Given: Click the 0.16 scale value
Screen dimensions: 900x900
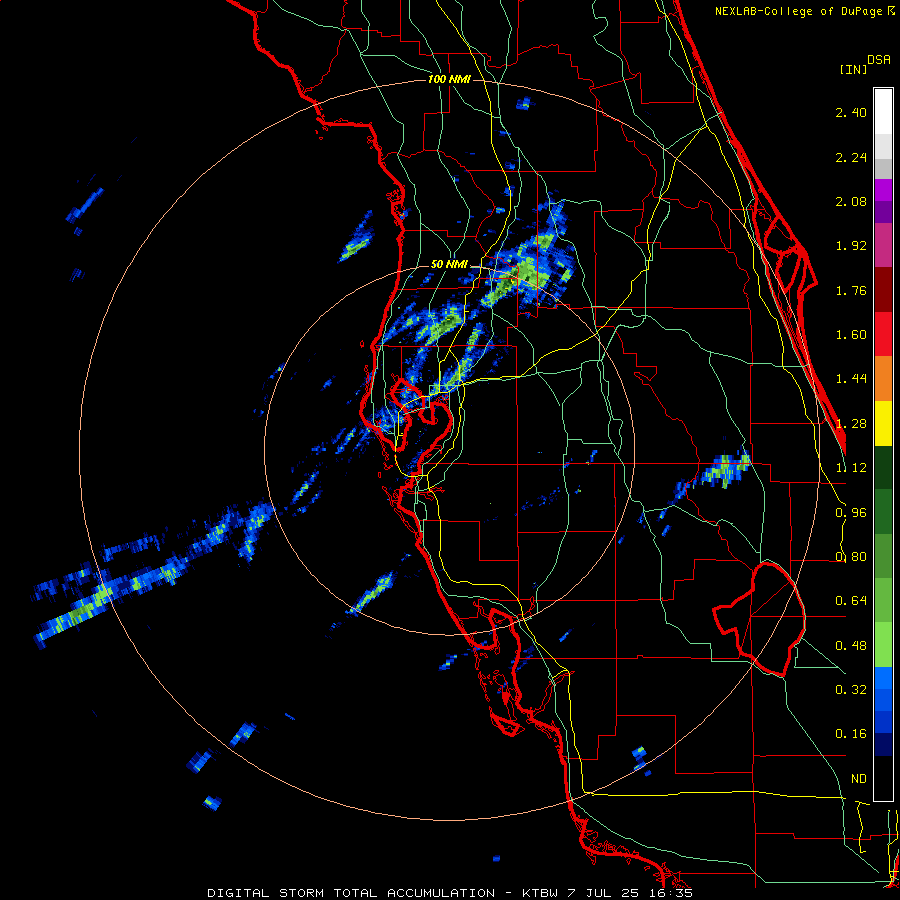Looking at the screenshot, I should click(x=851, y=734).
